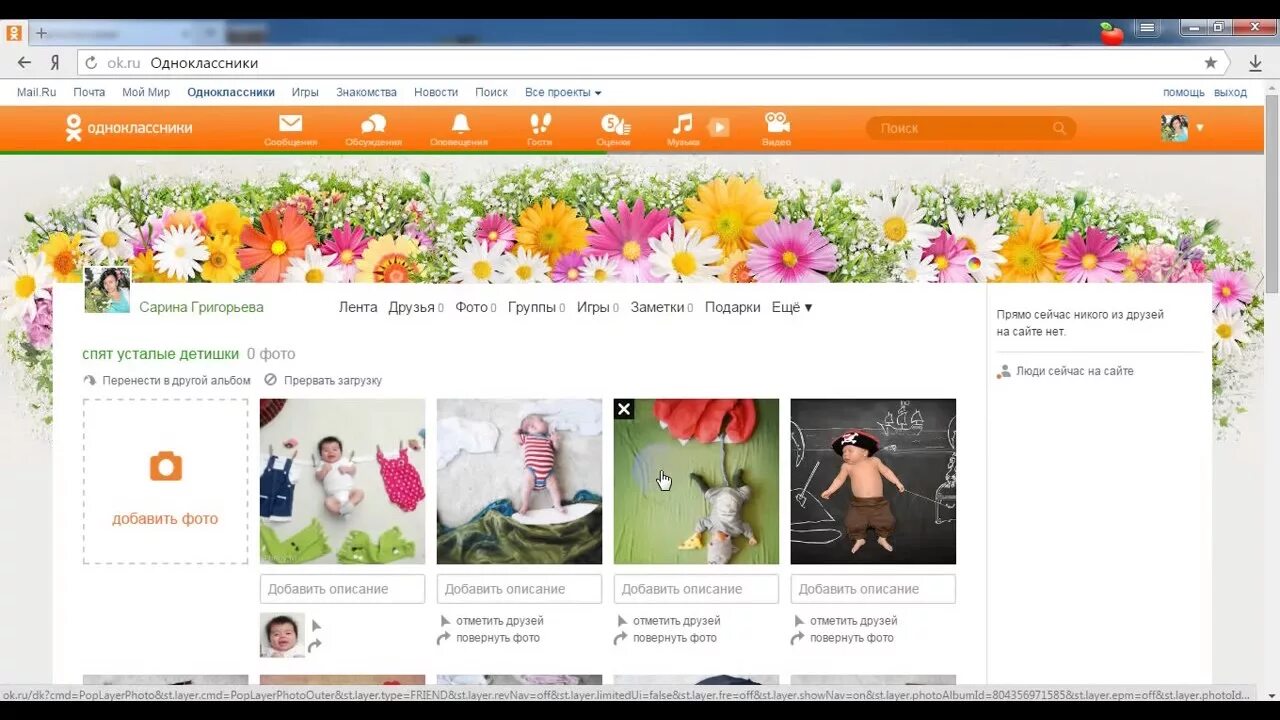Open the browser downloads arrow icon
Image resolution: width=1280 pixels, height=720 pixels.
pos(1256,63)
